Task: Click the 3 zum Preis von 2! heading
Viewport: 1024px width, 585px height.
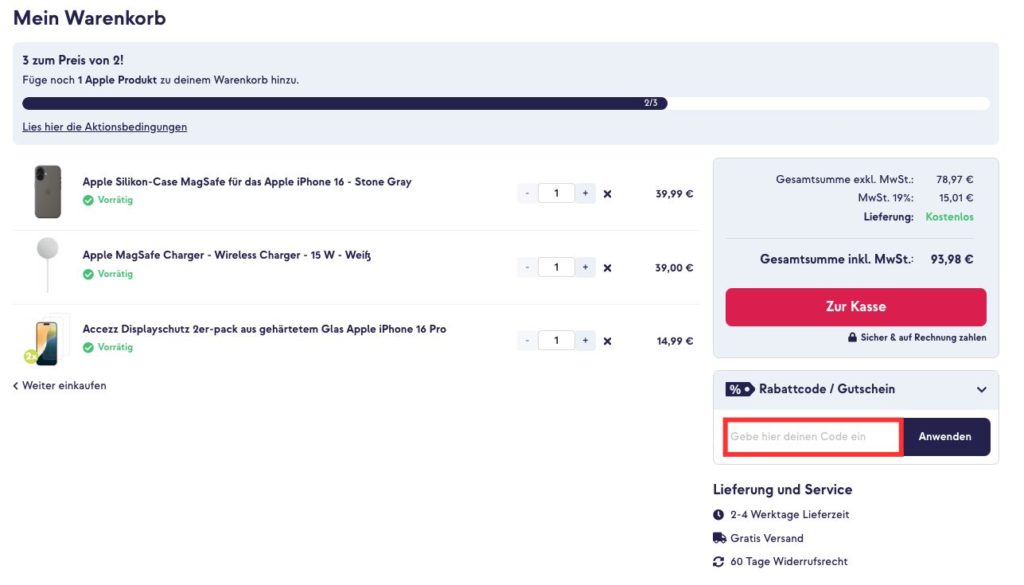Action: (72, 60)
